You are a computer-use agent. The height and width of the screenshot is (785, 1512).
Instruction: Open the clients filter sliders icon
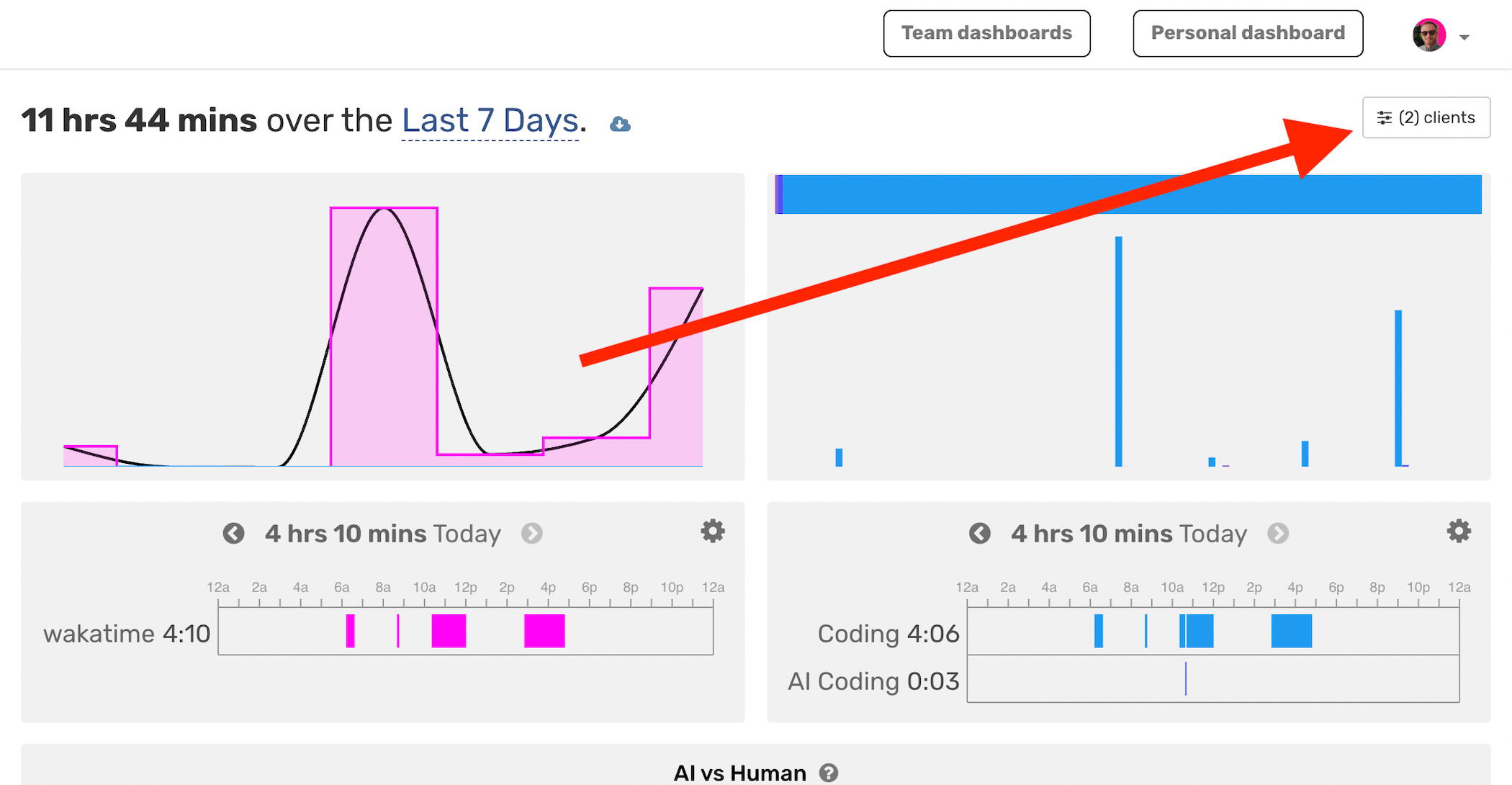coord(1384,117)
